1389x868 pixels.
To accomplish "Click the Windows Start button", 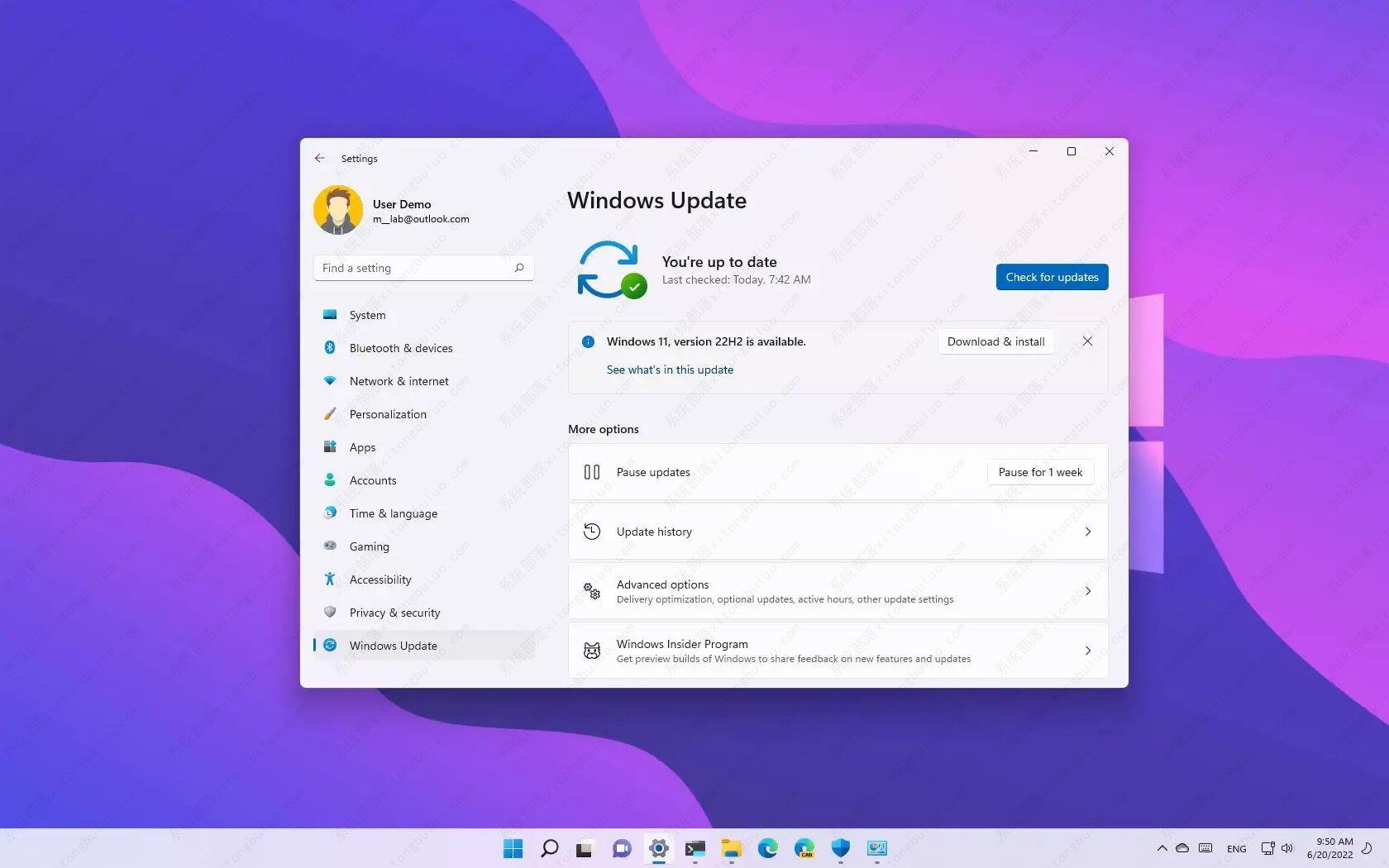I will [x=513, y=848].
